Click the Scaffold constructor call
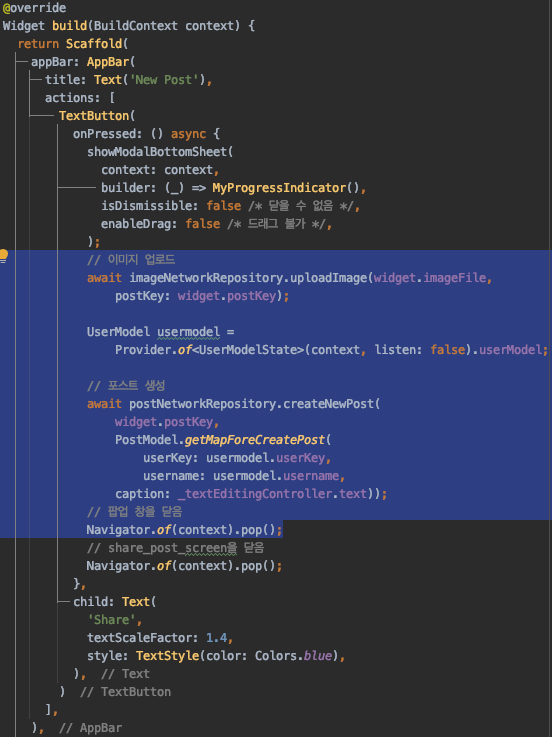552x737 pixels. coord(94,44)
